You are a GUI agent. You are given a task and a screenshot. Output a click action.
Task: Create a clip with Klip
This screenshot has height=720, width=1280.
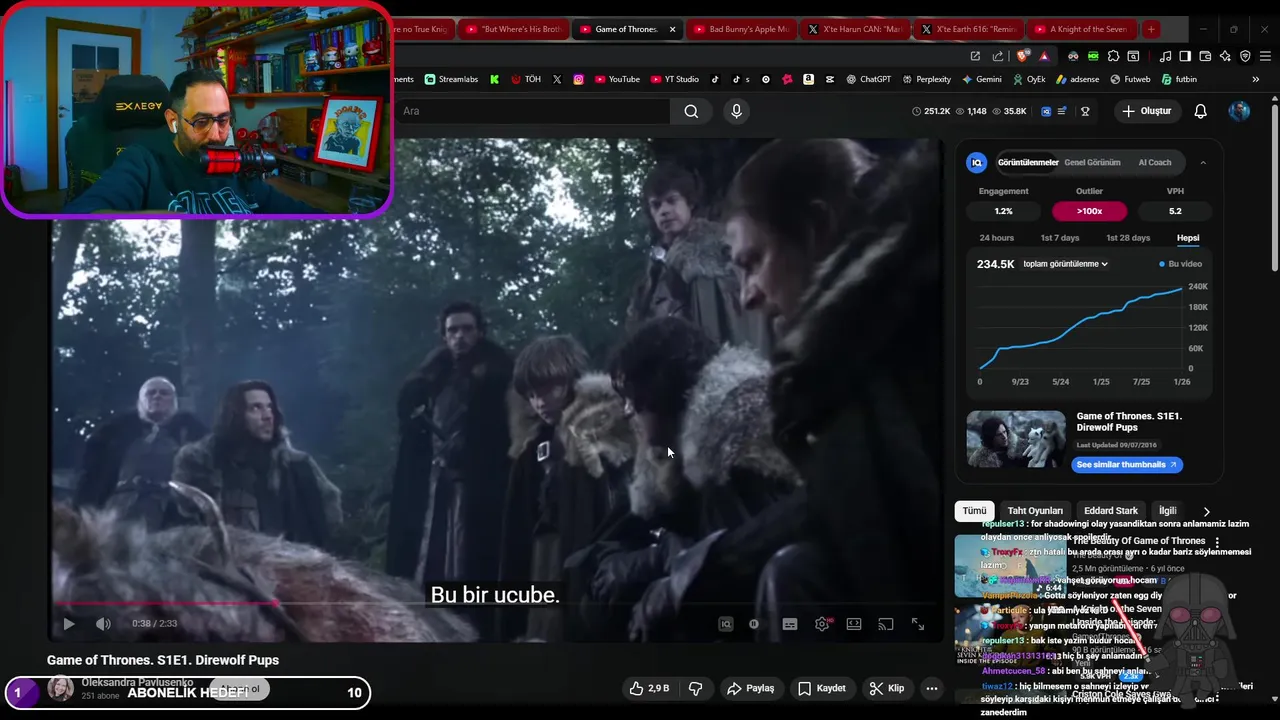point(887,688)
